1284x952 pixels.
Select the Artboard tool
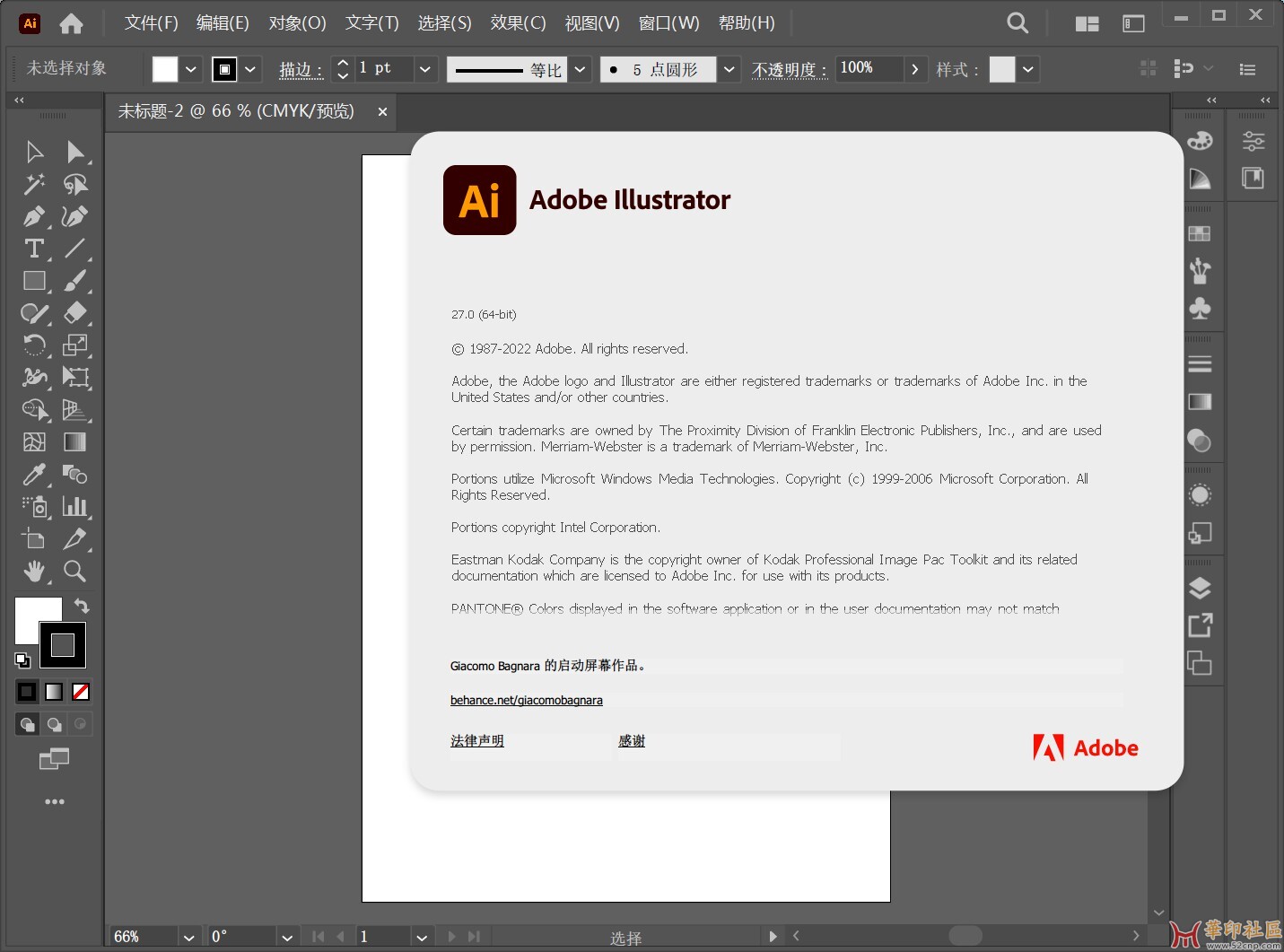(34, 539)
